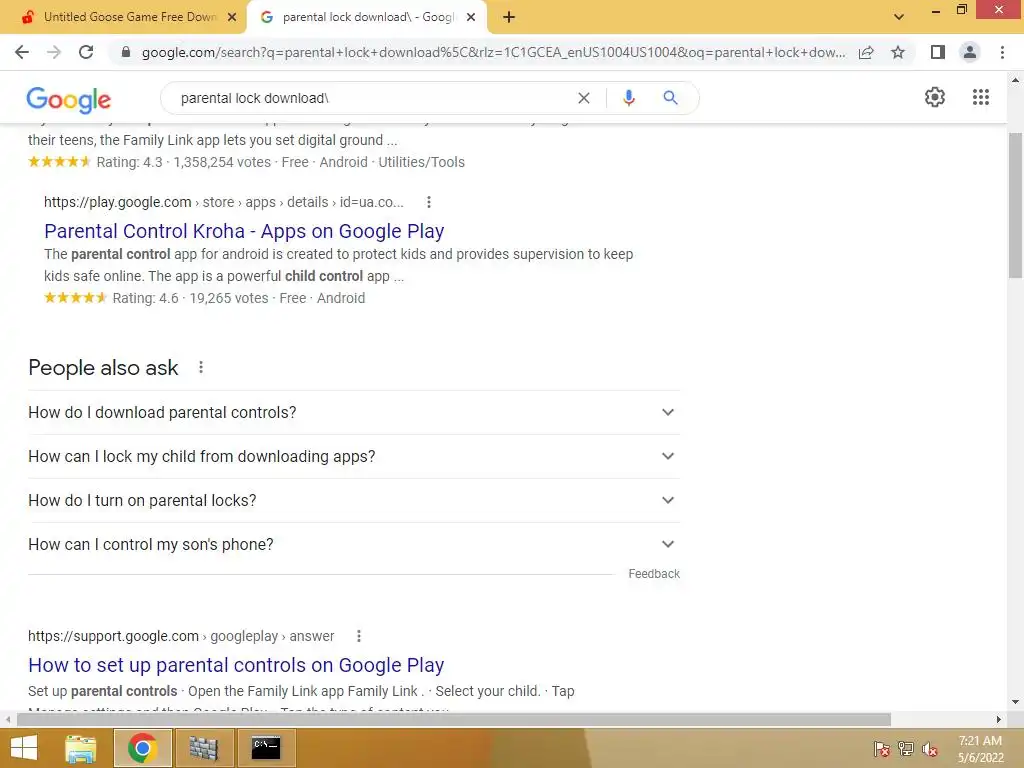Image resolution: width=1024 pixels, height=768 pixels.
Task: Click Chrome icon in taskbar
Action: (x=142, y=748)
